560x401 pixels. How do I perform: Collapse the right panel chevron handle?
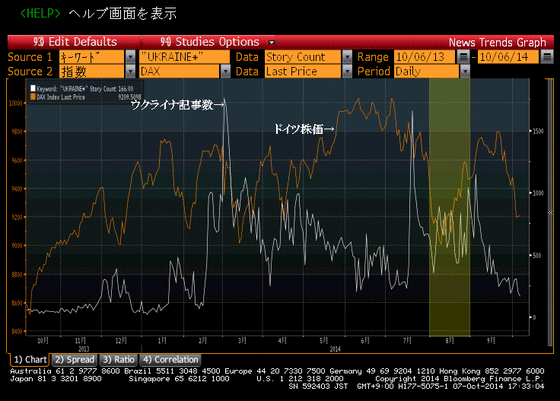point(550,213)
